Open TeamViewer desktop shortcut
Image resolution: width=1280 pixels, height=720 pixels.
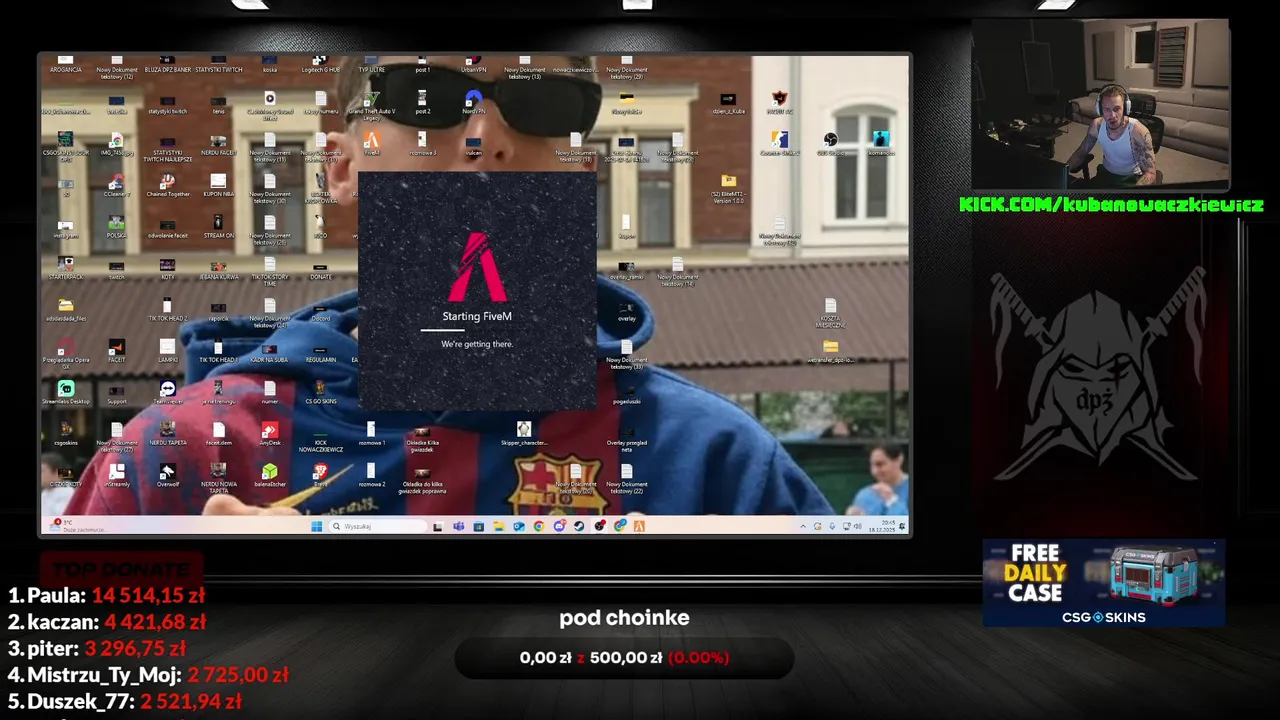click(x=168, y=391)
